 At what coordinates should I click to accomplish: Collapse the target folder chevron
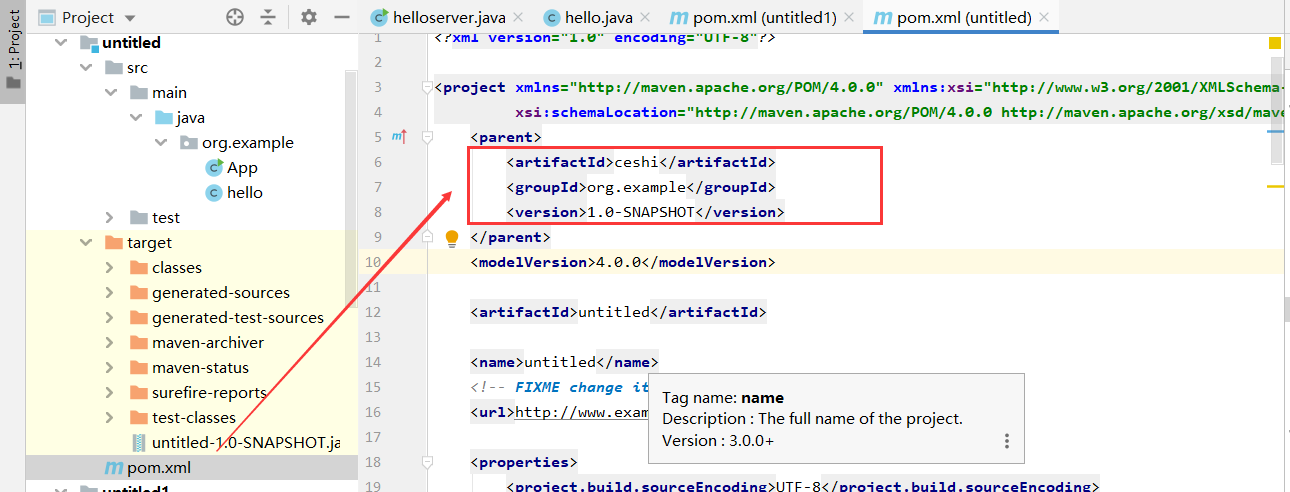[x=86, y=243]
